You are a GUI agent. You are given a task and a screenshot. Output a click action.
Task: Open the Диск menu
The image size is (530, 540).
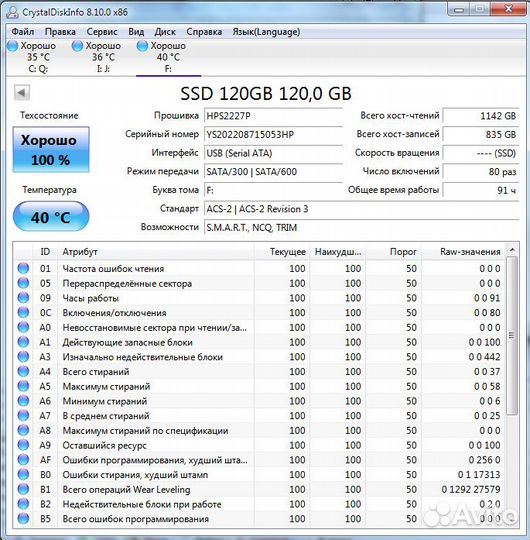[165, 32]
